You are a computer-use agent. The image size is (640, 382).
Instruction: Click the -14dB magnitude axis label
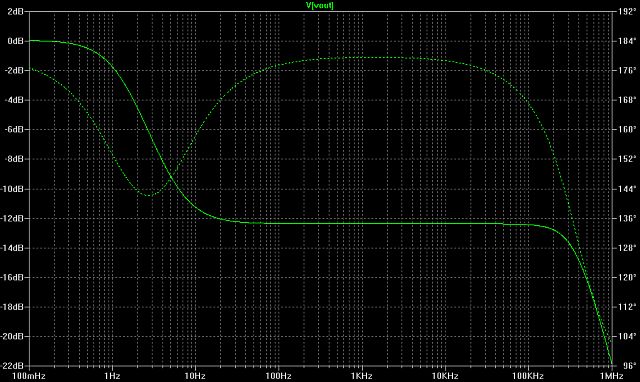pos(12,248)
